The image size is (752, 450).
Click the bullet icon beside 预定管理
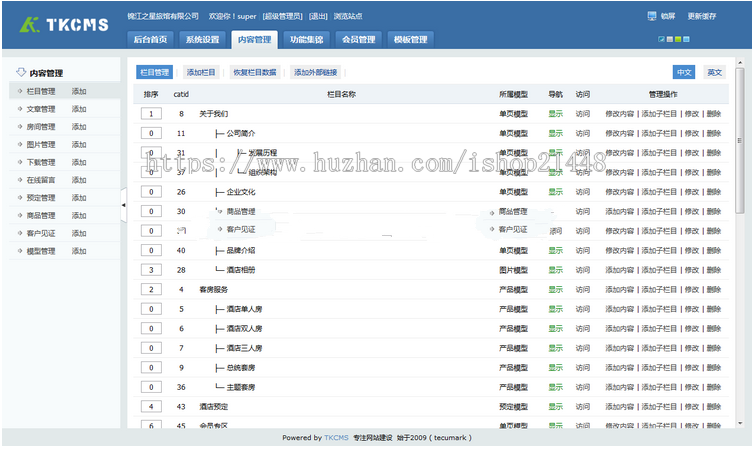[20, 197]
